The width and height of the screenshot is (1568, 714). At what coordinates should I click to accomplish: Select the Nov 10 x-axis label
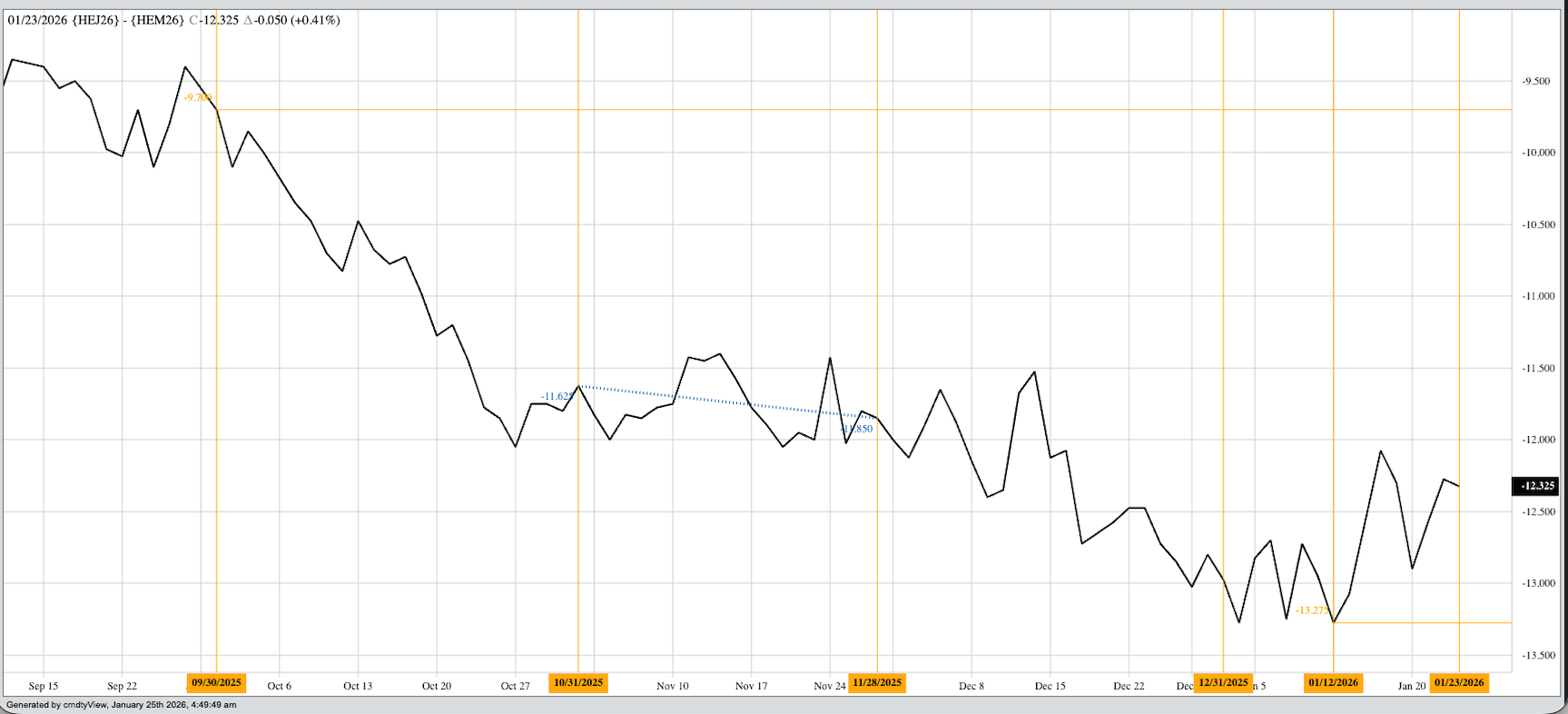(673, 686)
